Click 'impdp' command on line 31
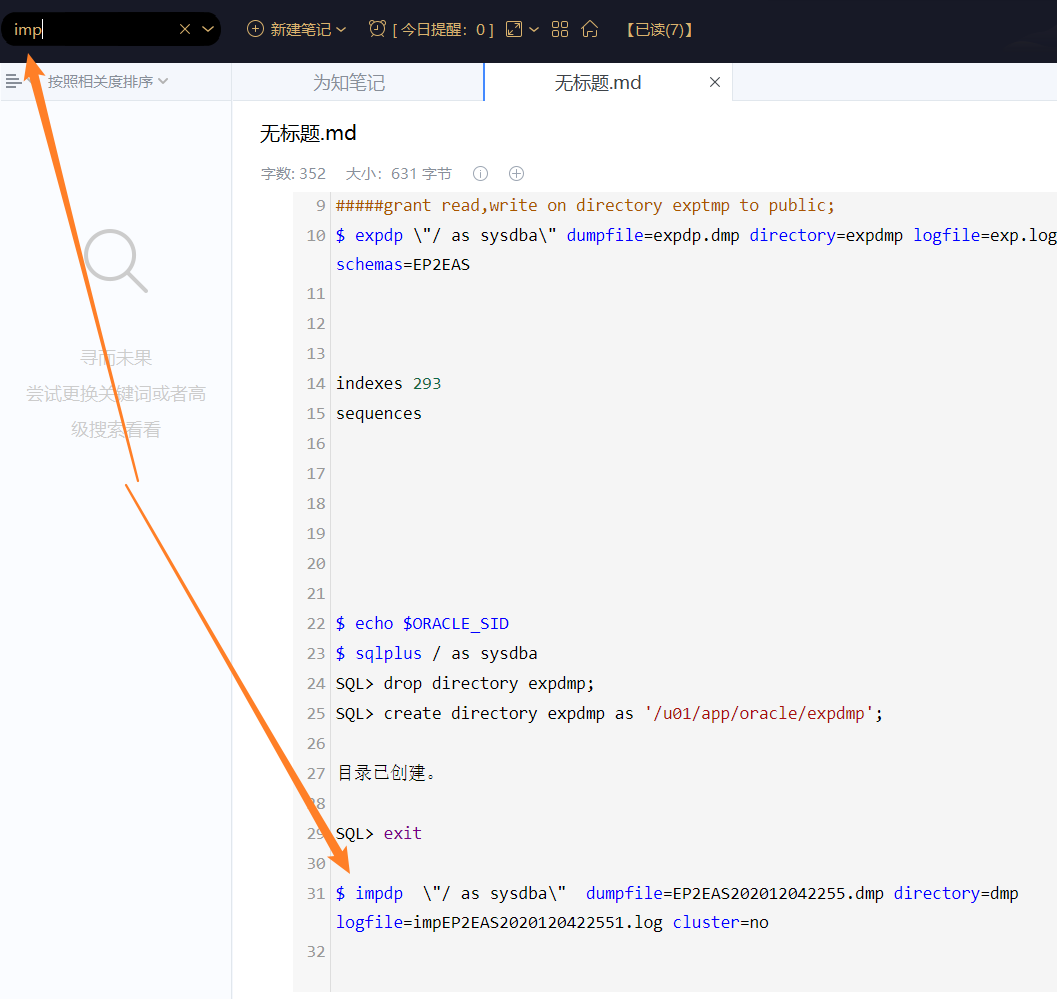The image size is (1057, 999). 379,893
